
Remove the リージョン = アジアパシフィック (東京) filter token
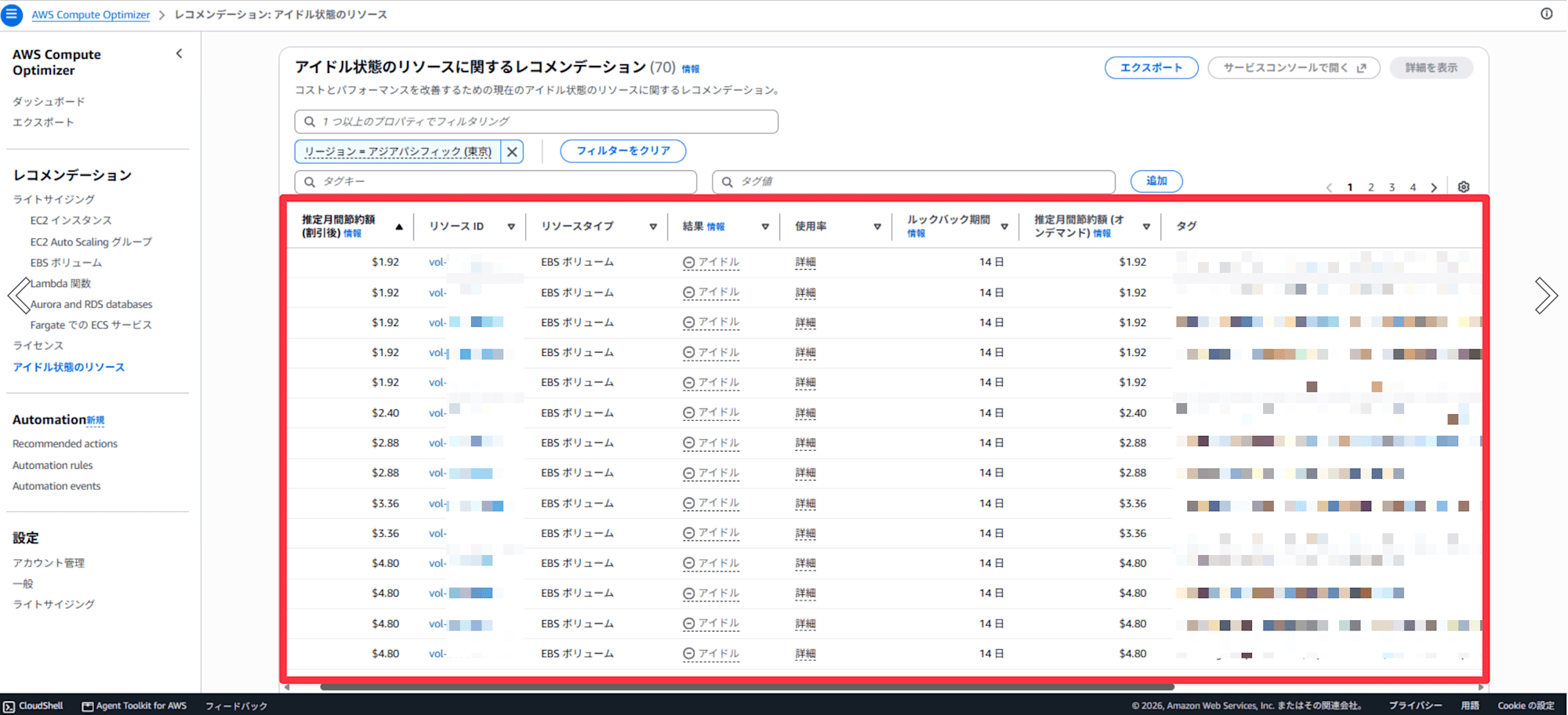pyautogui.click(x=512, y=151)
